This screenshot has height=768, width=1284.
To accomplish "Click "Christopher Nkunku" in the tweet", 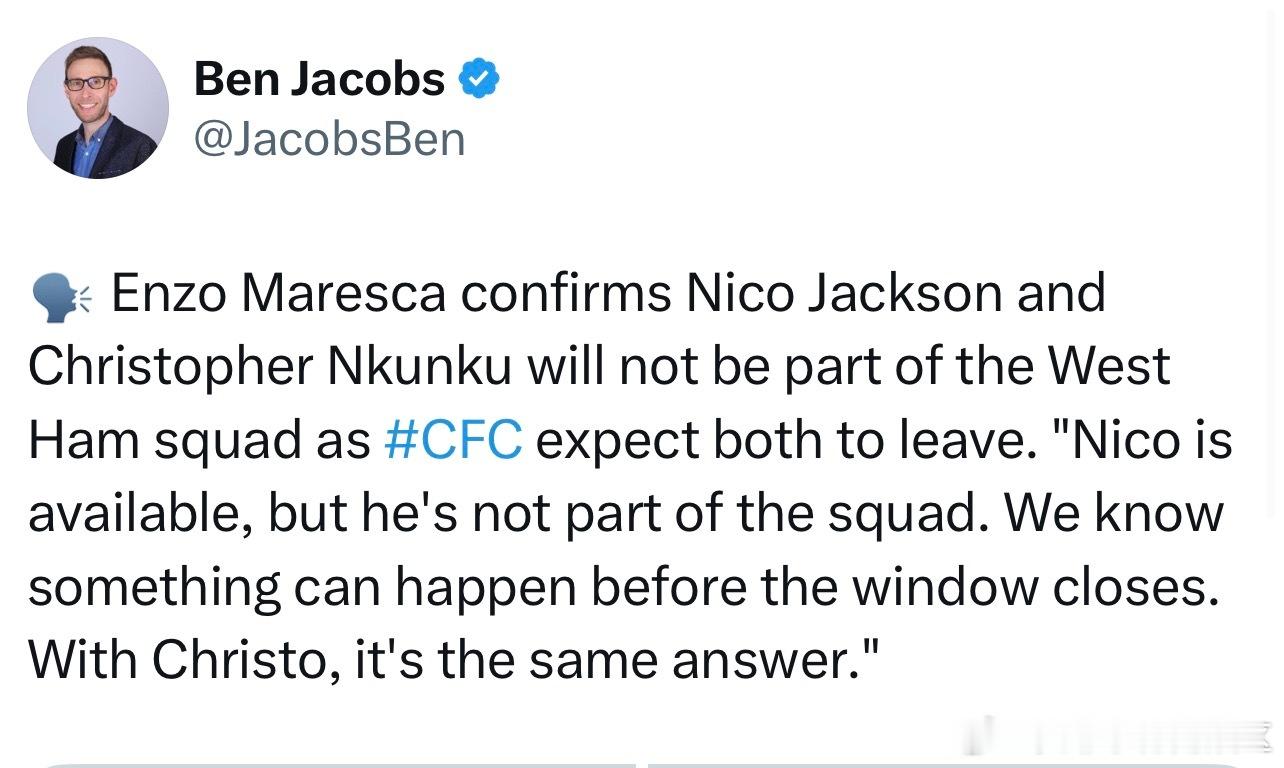I will 269,366.
